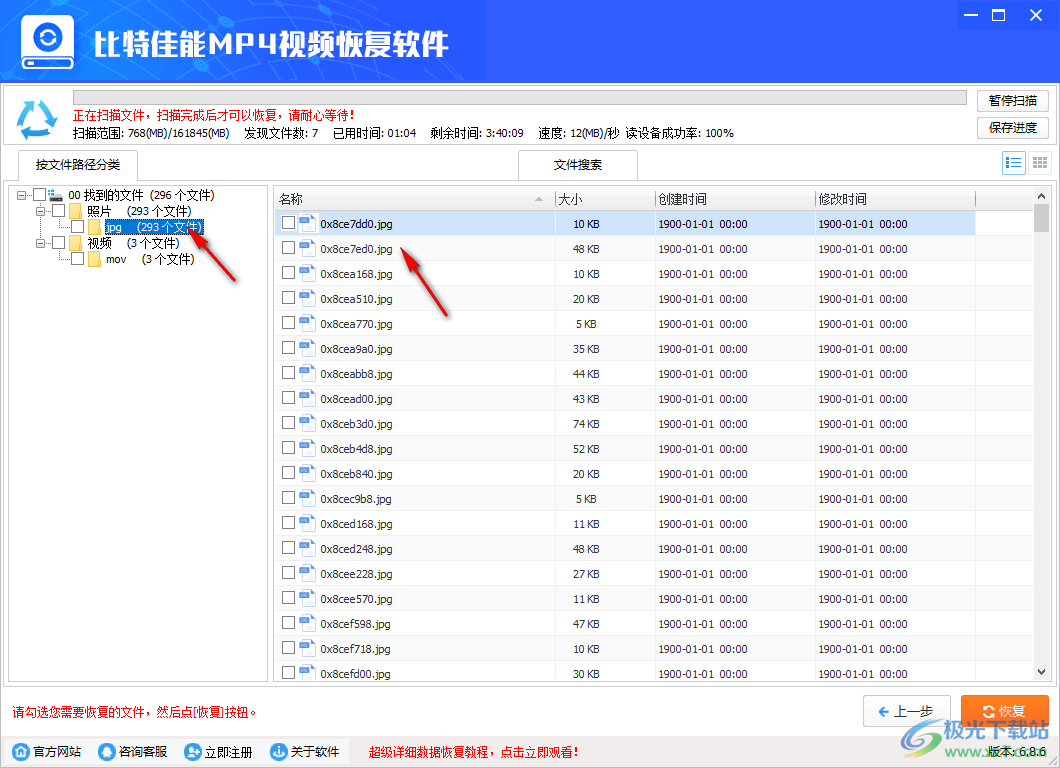Click the app logo disk icon
Screen dimensions: 1060x768
(x=47, y=42)
